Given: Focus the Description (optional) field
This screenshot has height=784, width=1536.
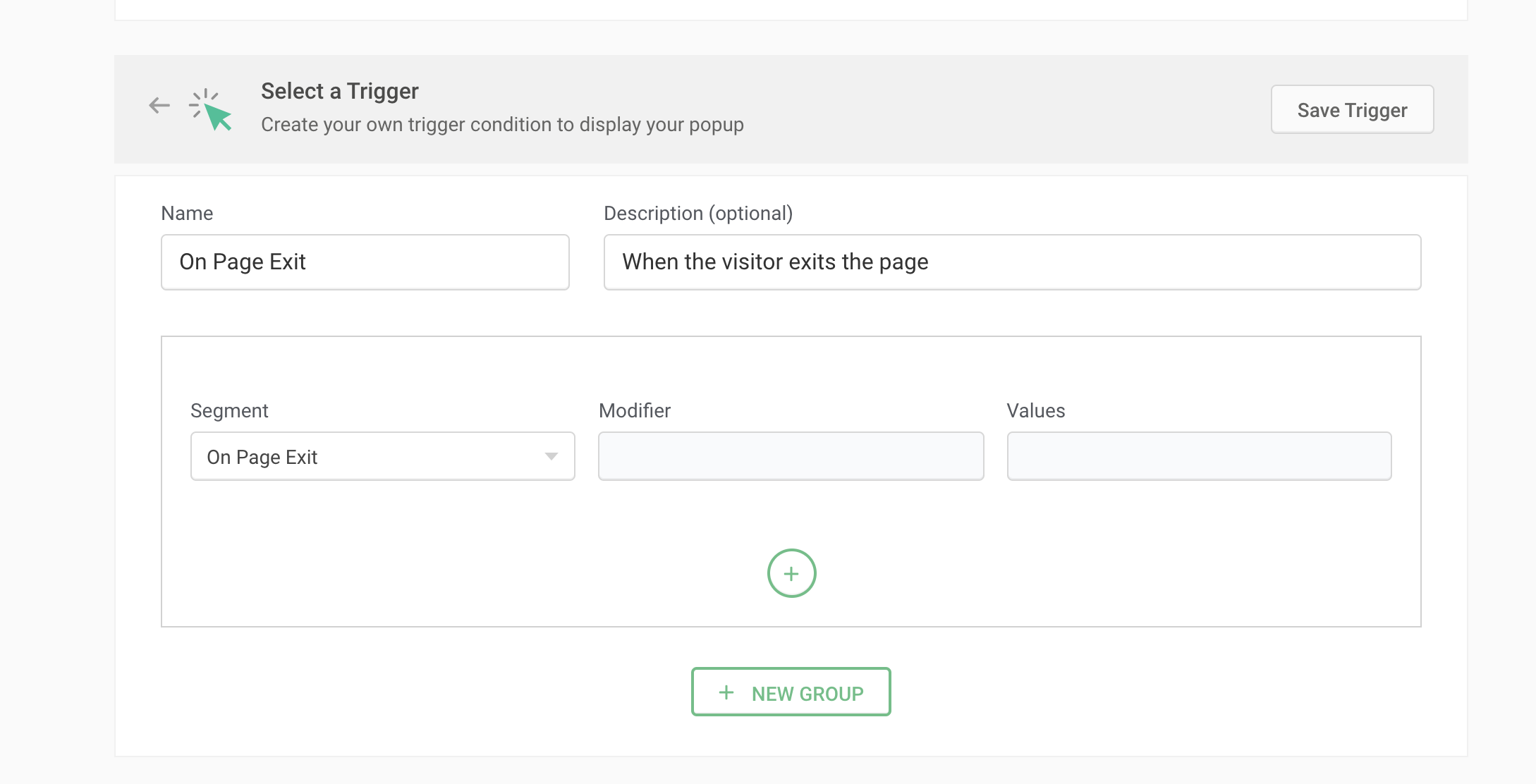Looking at the screenshot, I should 1012,262.
